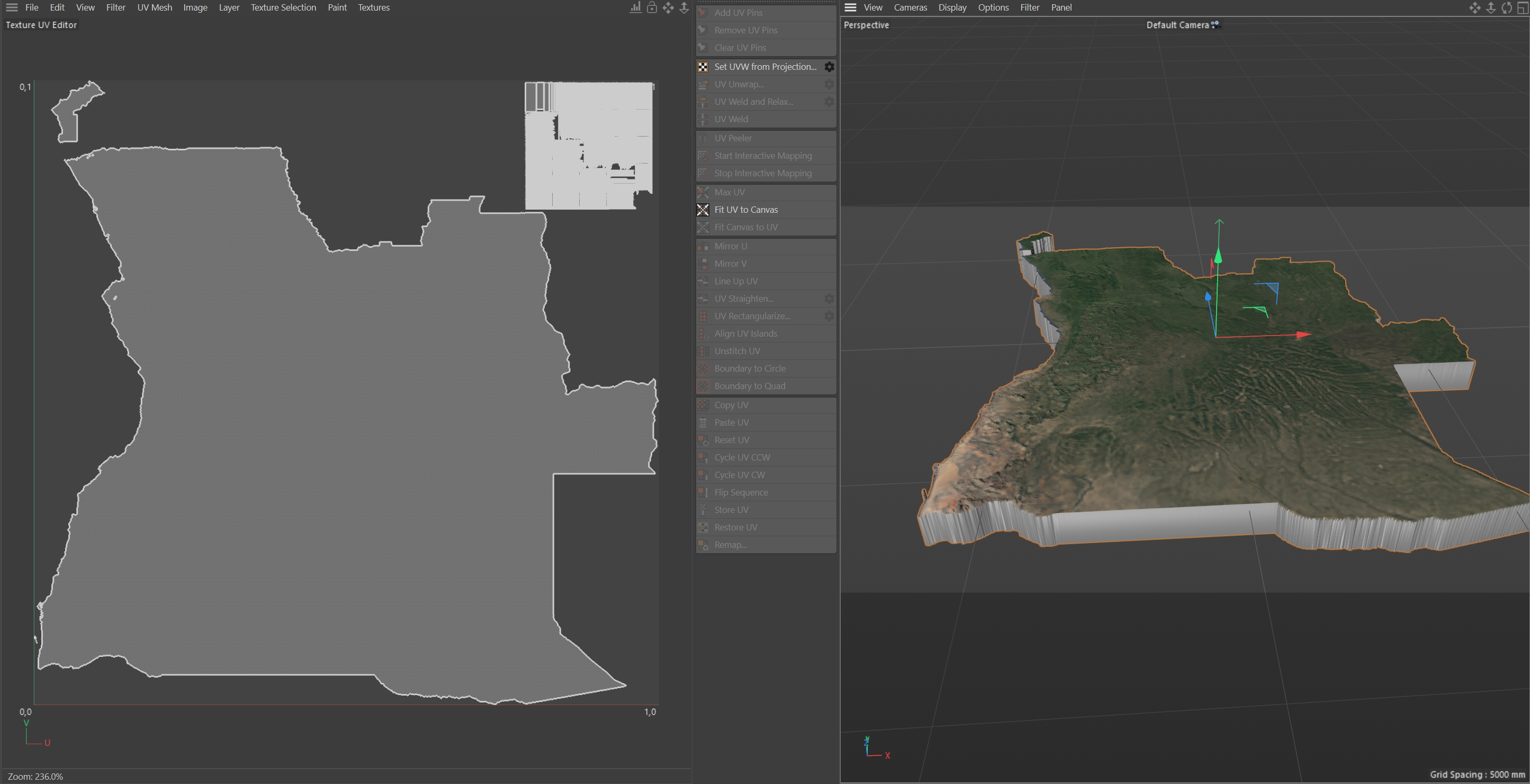Click the Default Camera link icon
Viewport: 1530px width, 784px height.
pyautogui.click(x=1215, y=24)
